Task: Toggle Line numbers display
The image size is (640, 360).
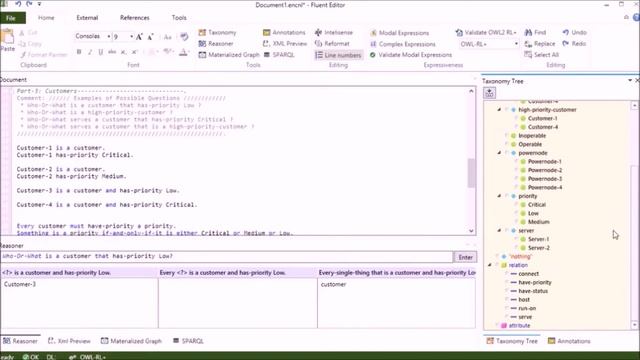Action: [338, 55]
